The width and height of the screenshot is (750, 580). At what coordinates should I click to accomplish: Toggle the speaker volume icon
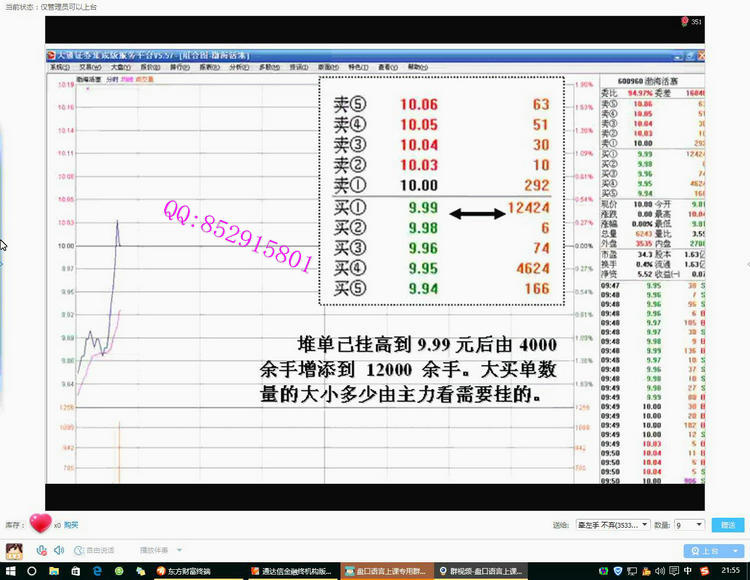click(x=58, y=550)
